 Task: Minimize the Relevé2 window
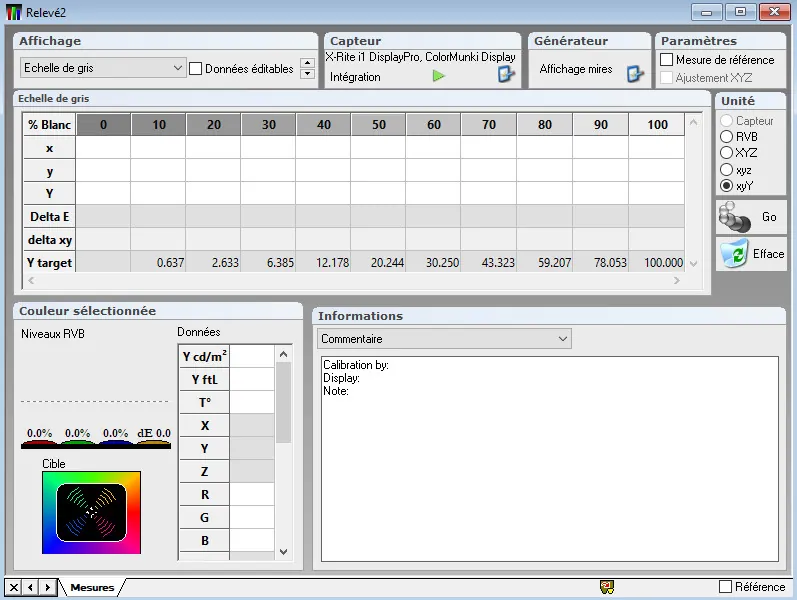click(706, 12)
